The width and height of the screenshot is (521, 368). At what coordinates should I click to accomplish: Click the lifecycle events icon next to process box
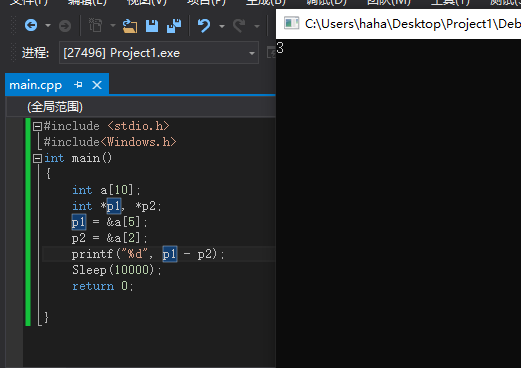pos(271,53)
